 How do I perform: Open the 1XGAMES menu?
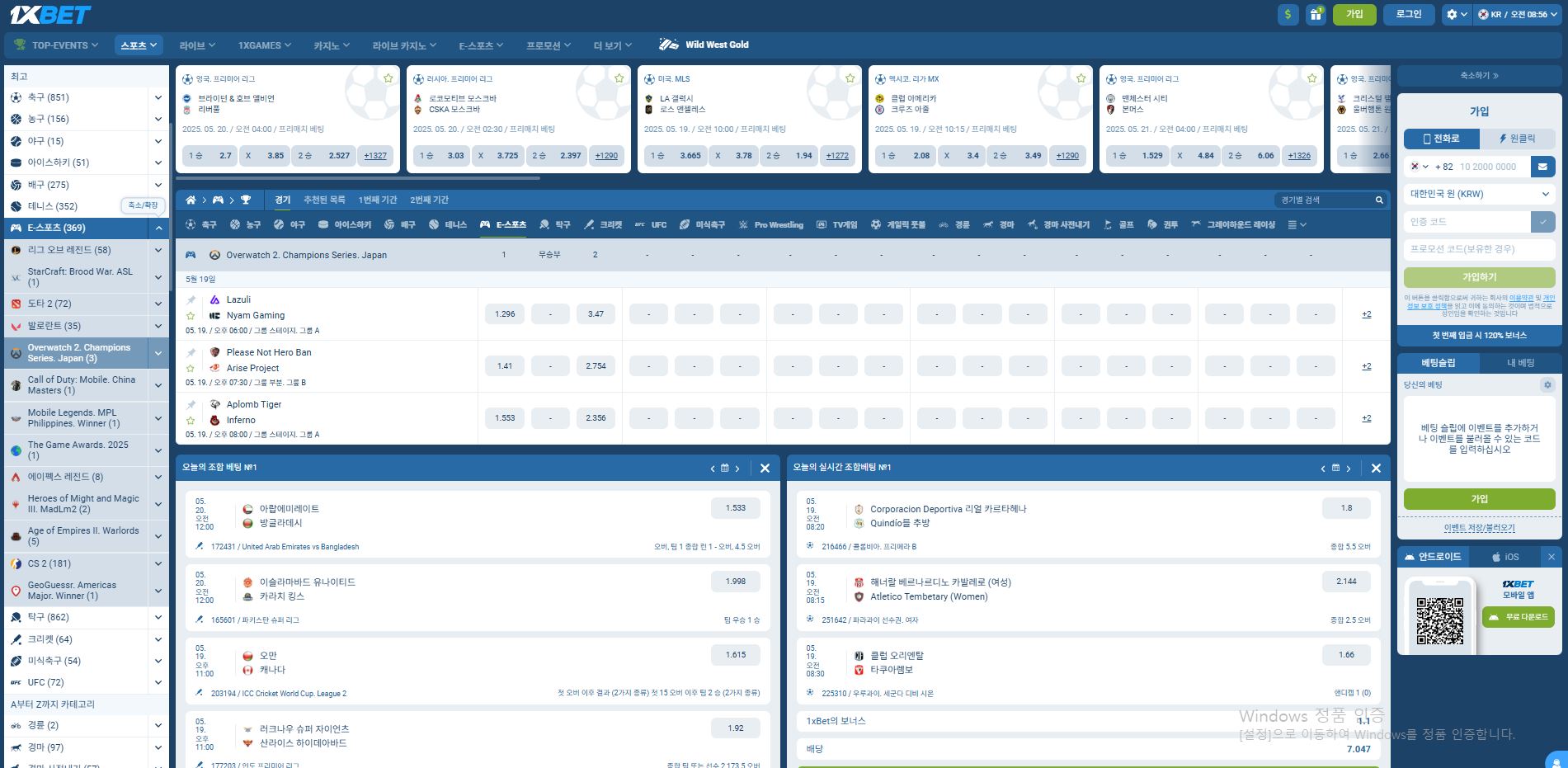264,45
